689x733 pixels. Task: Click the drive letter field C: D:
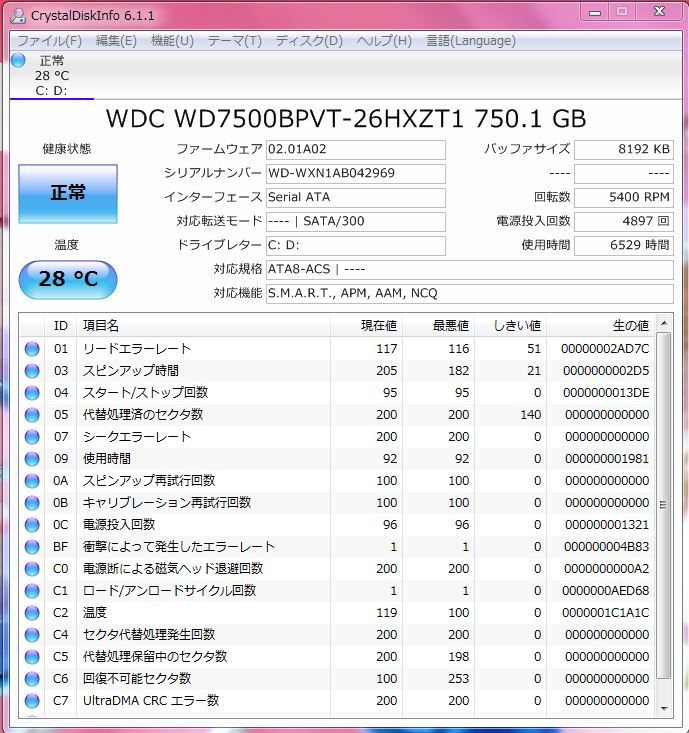pos(355,245)
